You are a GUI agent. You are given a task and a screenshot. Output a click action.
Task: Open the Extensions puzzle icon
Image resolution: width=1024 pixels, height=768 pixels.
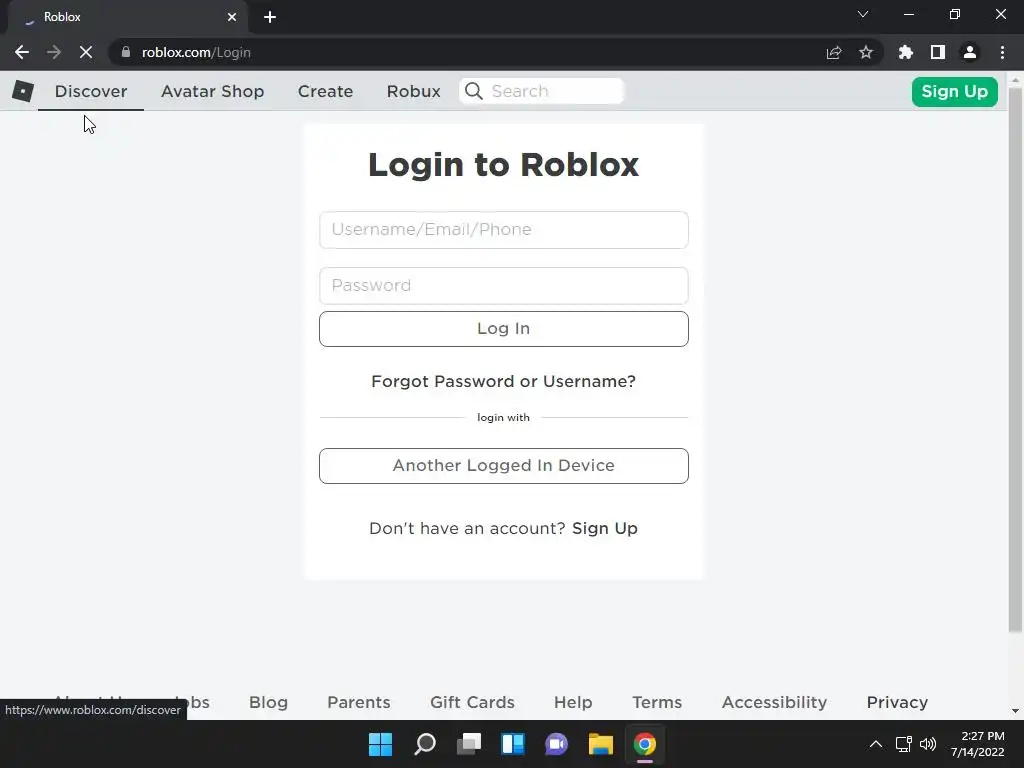906,52
